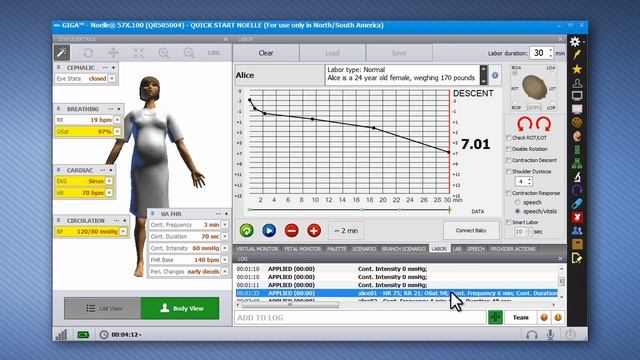Select the ROA fetal position radio

point(515,73)
